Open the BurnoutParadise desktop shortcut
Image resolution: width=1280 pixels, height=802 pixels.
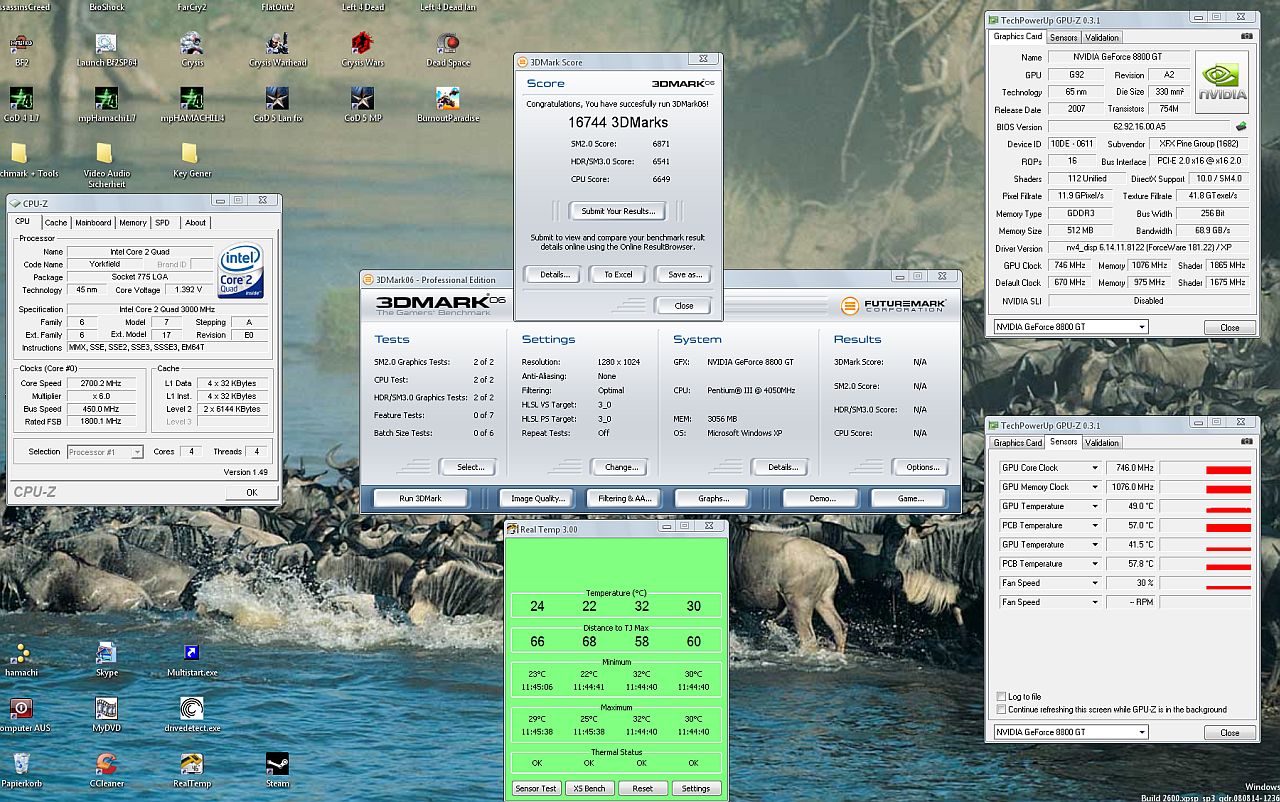448,105
